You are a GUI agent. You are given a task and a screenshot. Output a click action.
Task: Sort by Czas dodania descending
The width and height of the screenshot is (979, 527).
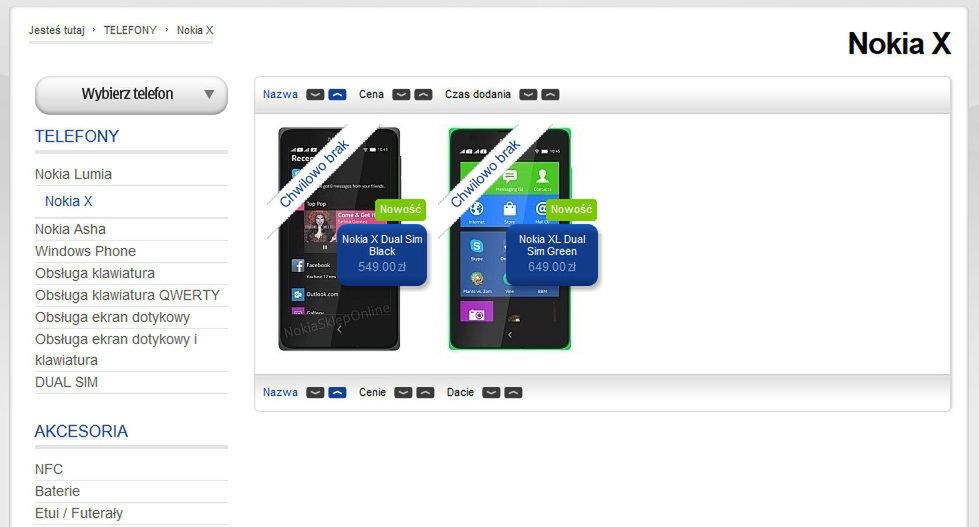pos(528,95)
